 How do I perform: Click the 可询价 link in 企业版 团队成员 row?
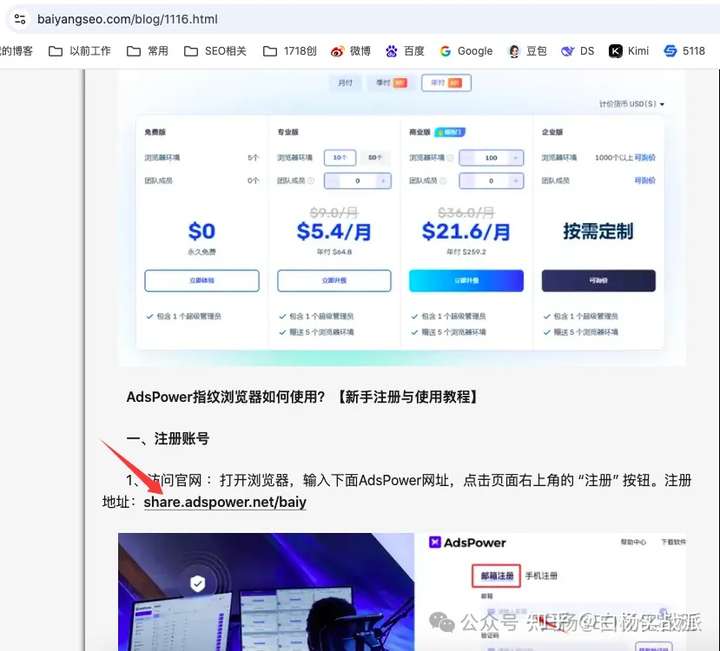(645, 180)
